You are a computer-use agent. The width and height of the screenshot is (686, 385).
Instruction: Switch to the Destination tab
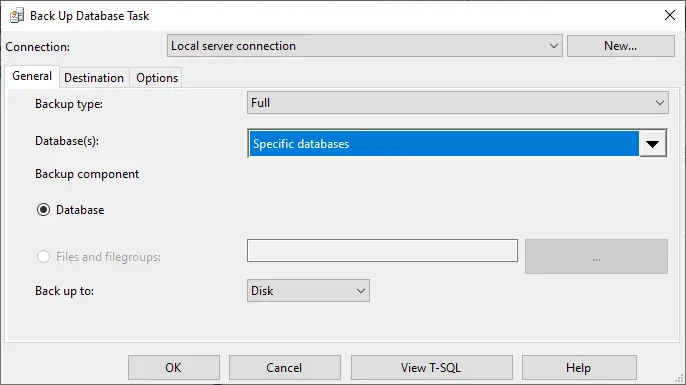click(94, 78)
